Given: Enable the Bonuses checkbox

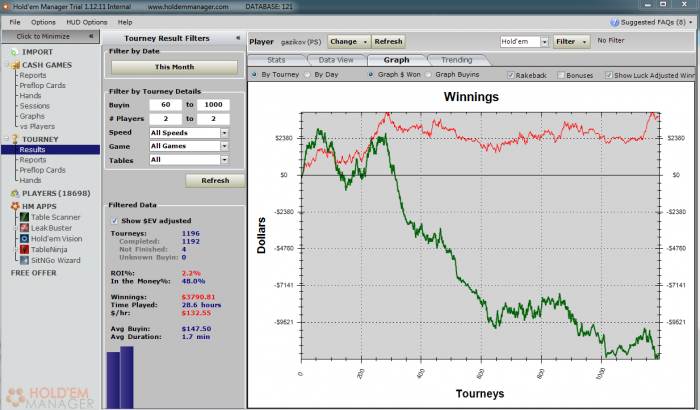Looking at the screenshot, I should pyautogui.click(x=561, y=75).
